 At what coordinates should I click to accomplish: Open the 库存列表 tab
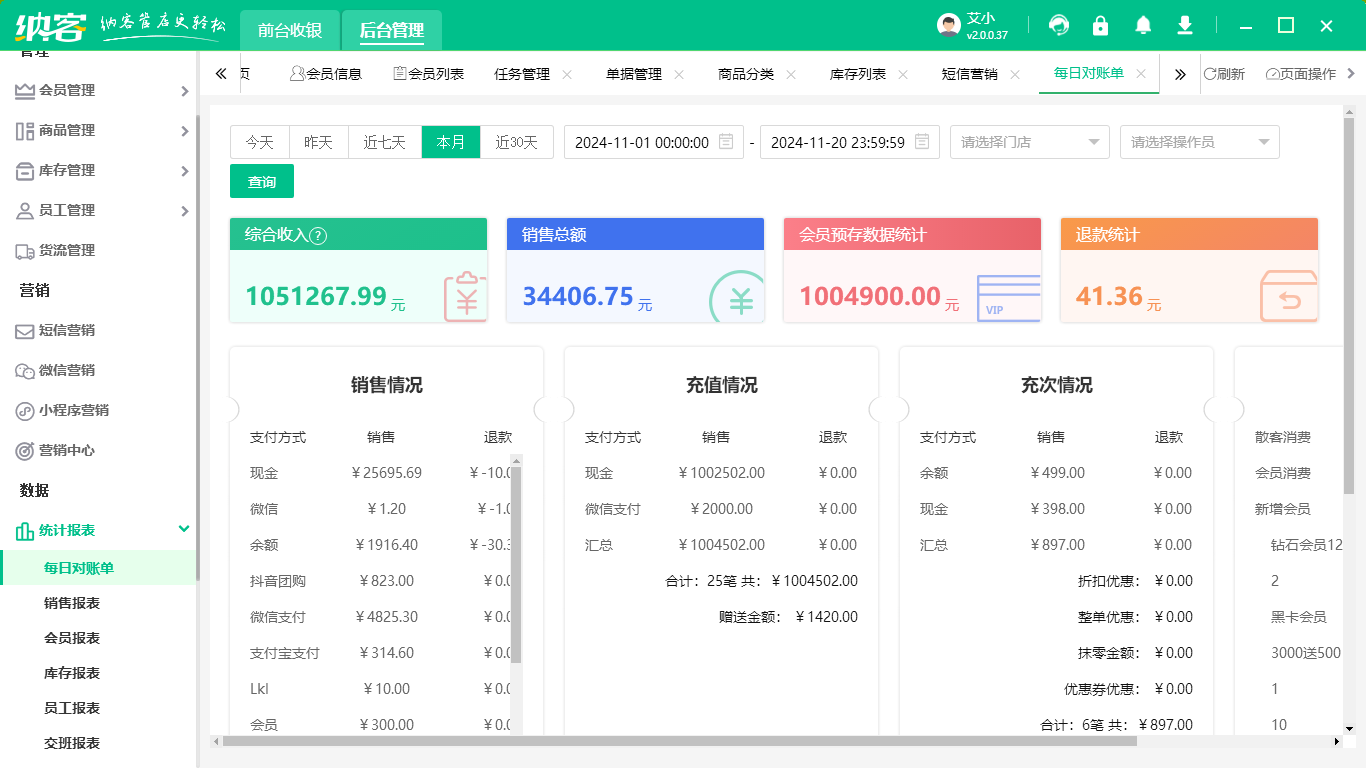click(x=858, y=74)
